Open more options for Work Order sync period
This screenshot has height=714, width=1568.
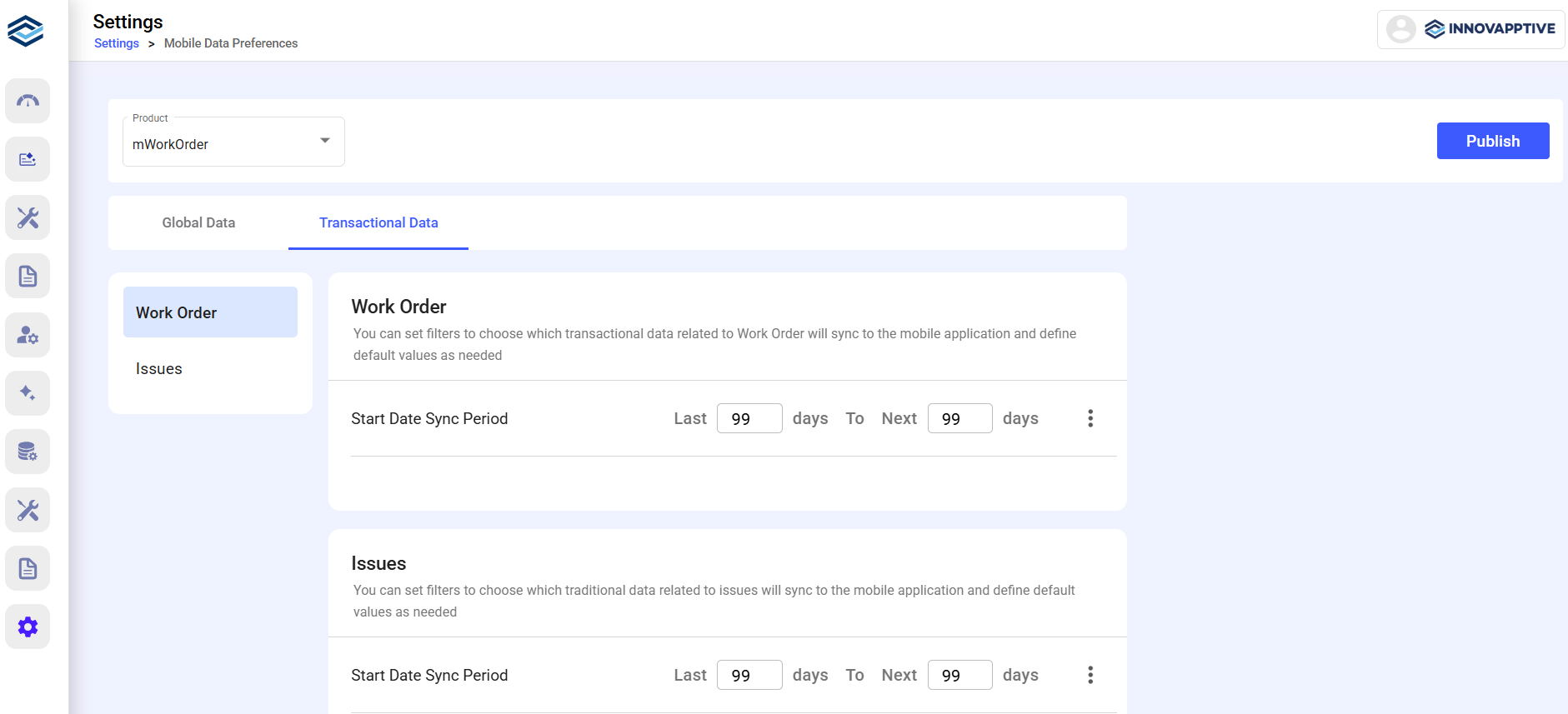click(x=1090, y=418)
